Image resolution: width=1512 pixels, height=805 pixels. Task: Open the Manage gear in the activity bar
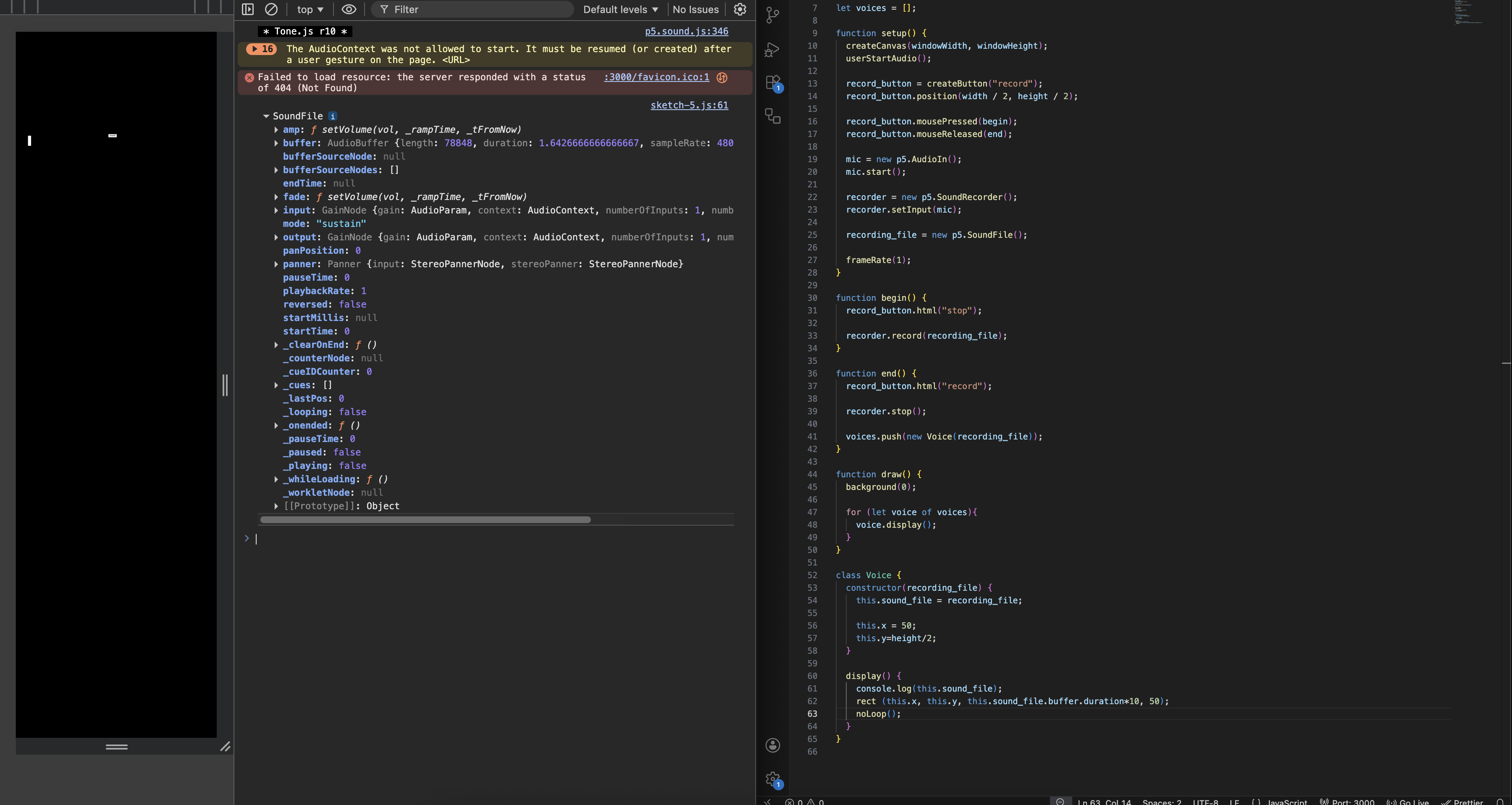click(x=773, y=779)
